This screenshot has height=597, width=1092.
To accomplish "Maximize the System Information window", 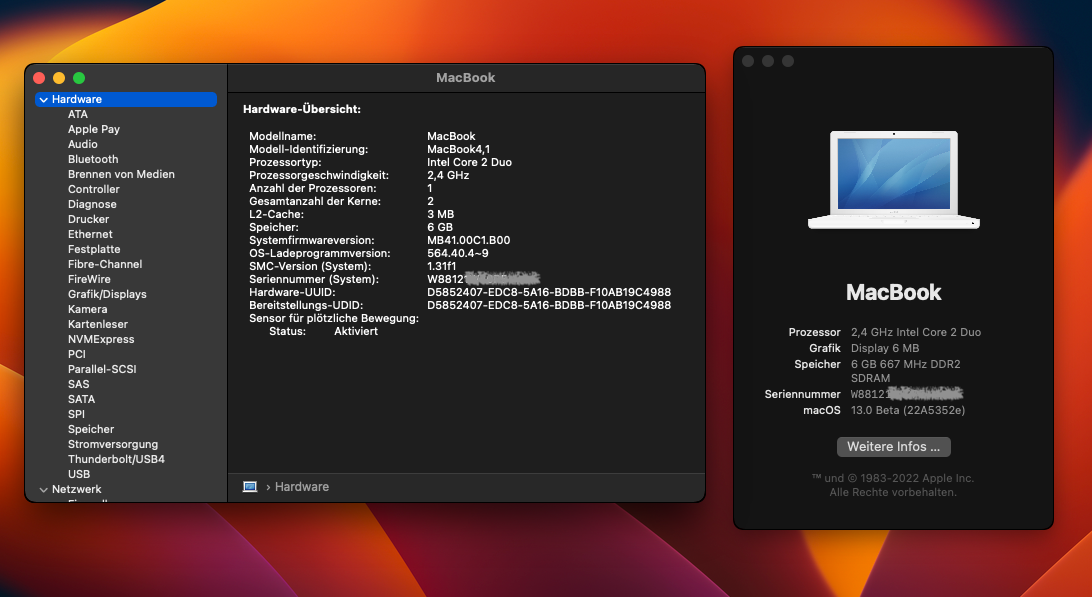I will pyautogui.click(x=79, y=78).
